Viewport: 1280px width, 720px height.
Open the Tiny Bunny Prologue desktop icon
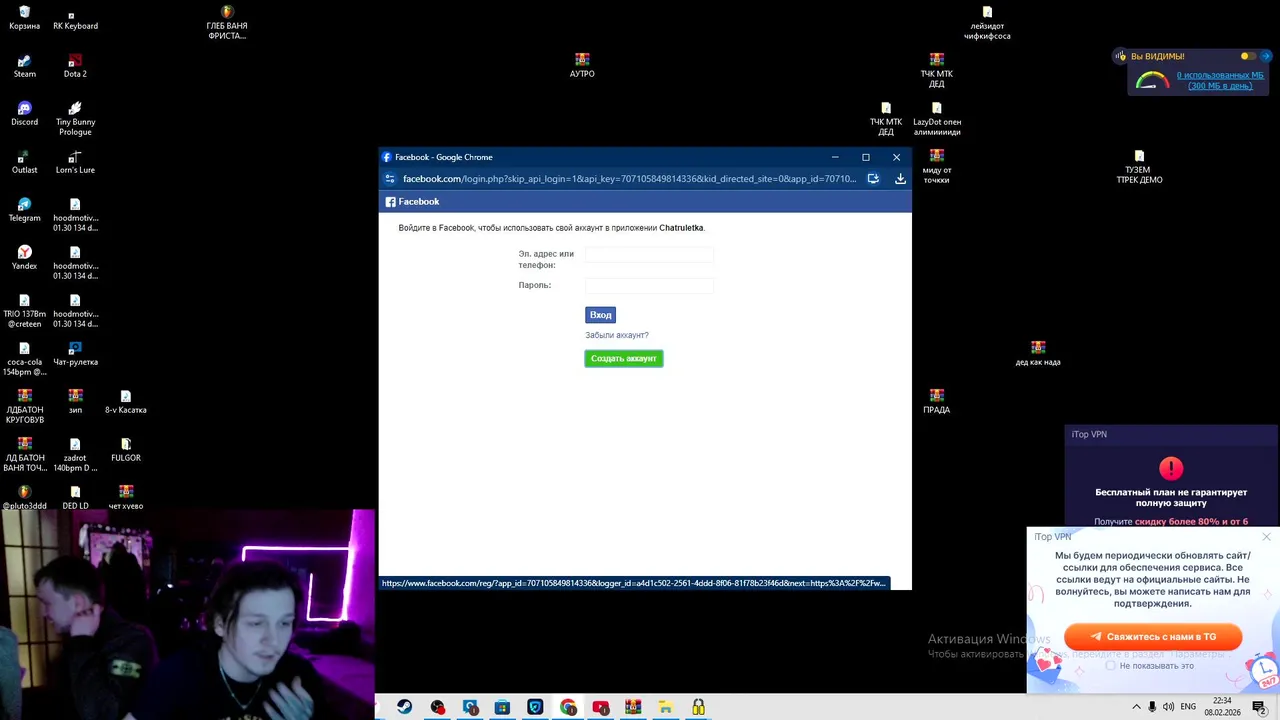click(x=75, y=118)
